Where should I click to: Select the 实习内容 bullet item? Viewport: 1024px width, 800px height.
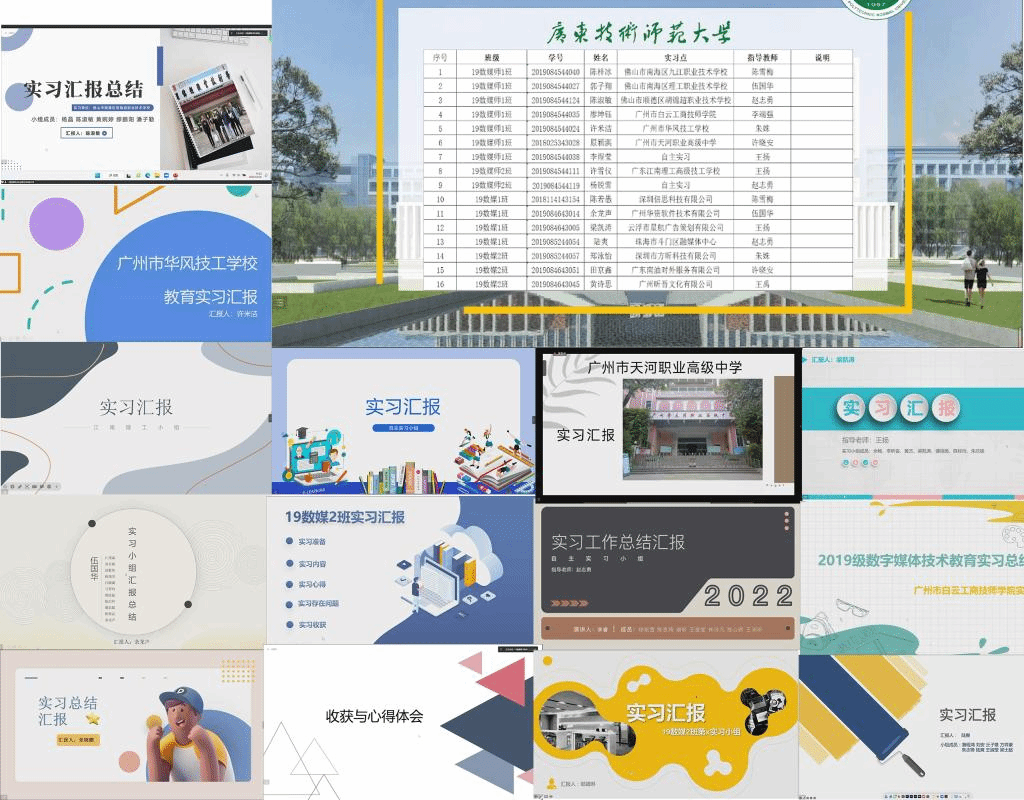click(x=311, y=563)
